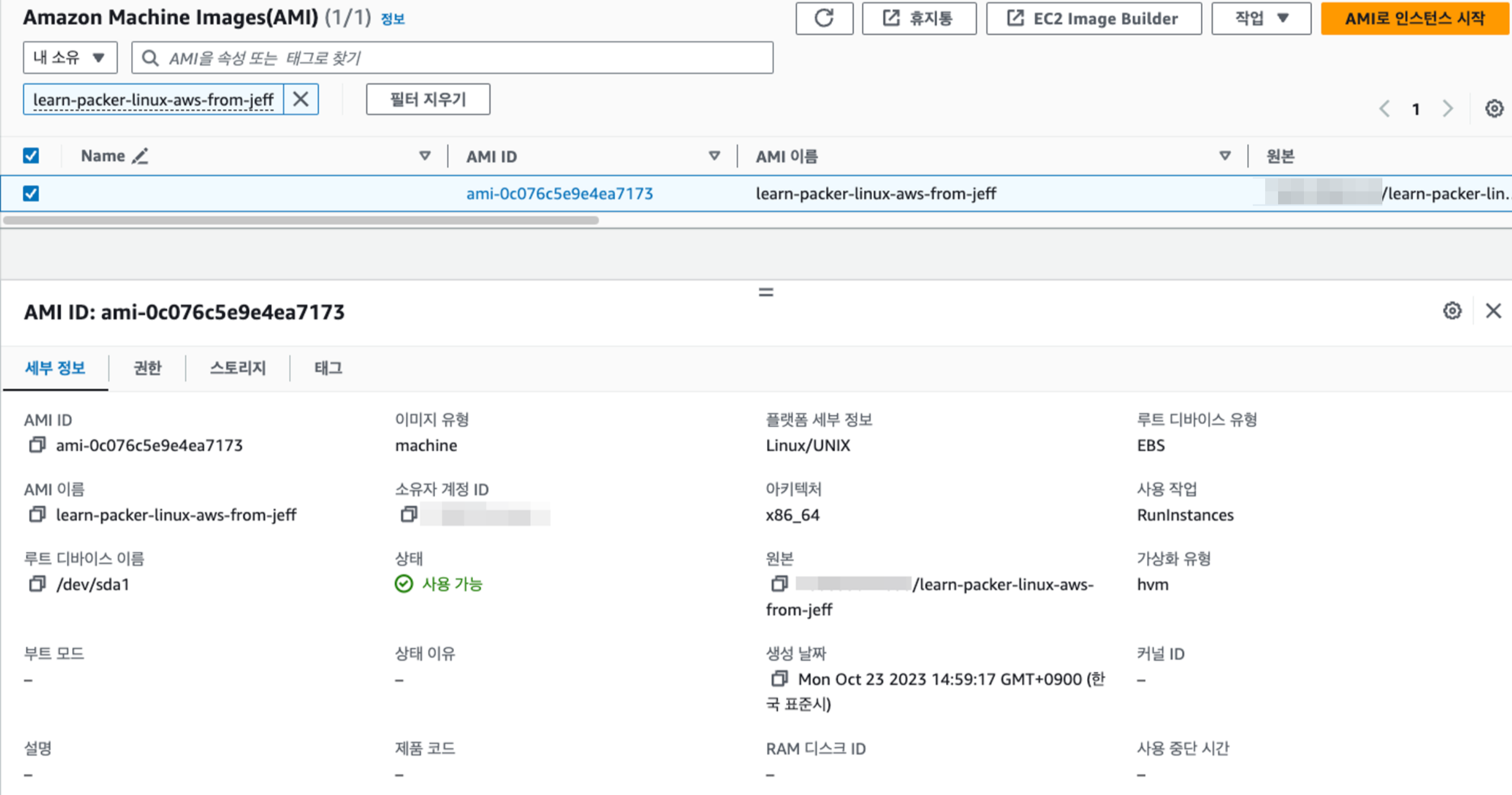Screen dimensions: 1512x795
Task: Focus the AMI search field
Action: (452, 57)
